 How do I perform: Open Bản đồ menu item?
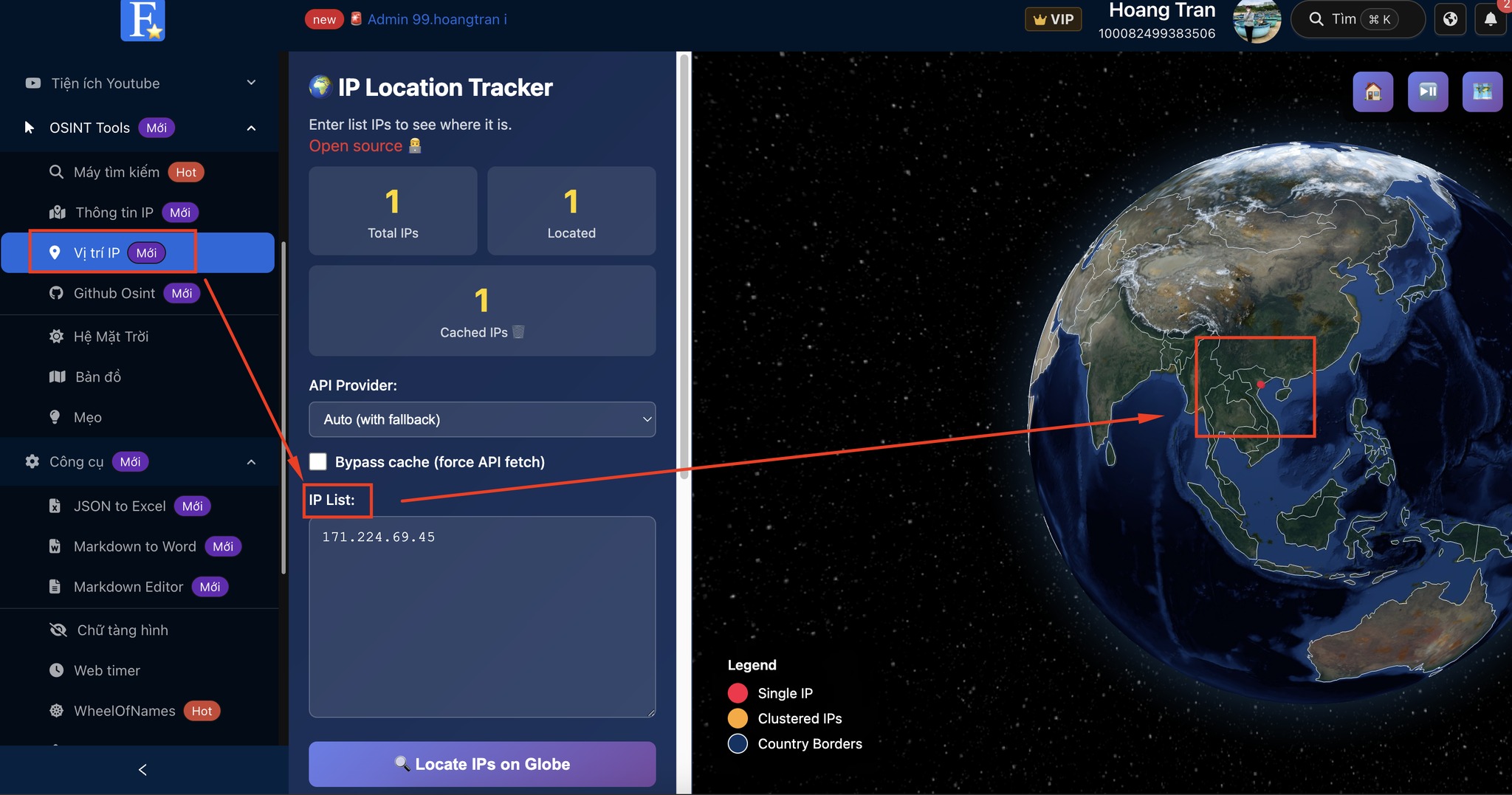(139, 377)
